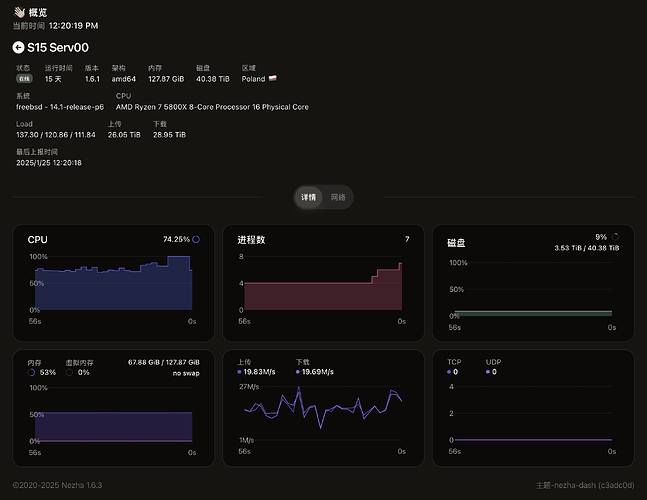Click the process count 进程数 chart

[323, 283]
